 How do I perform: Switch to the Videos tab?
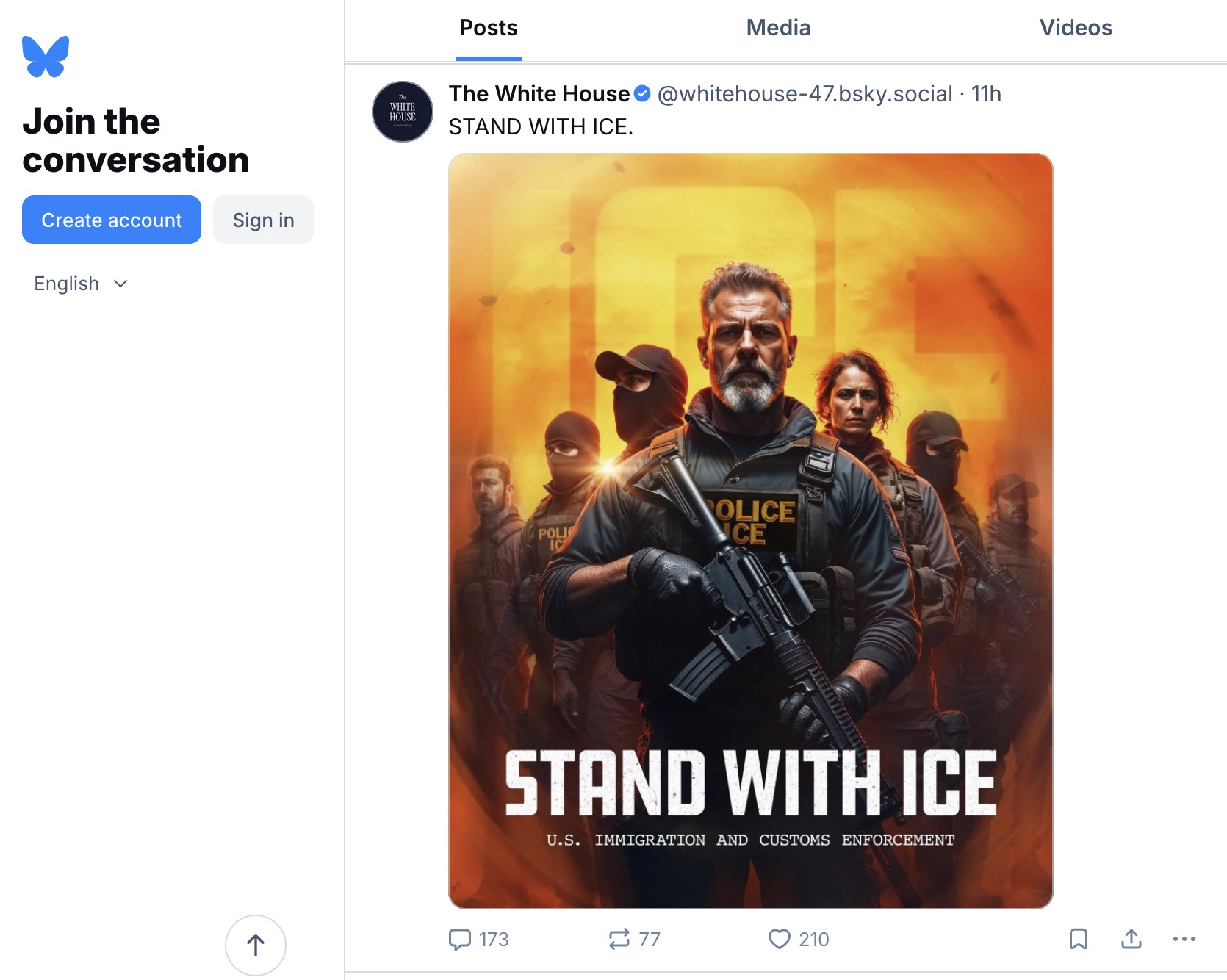pyautogui.click(x=1076, y=28)
